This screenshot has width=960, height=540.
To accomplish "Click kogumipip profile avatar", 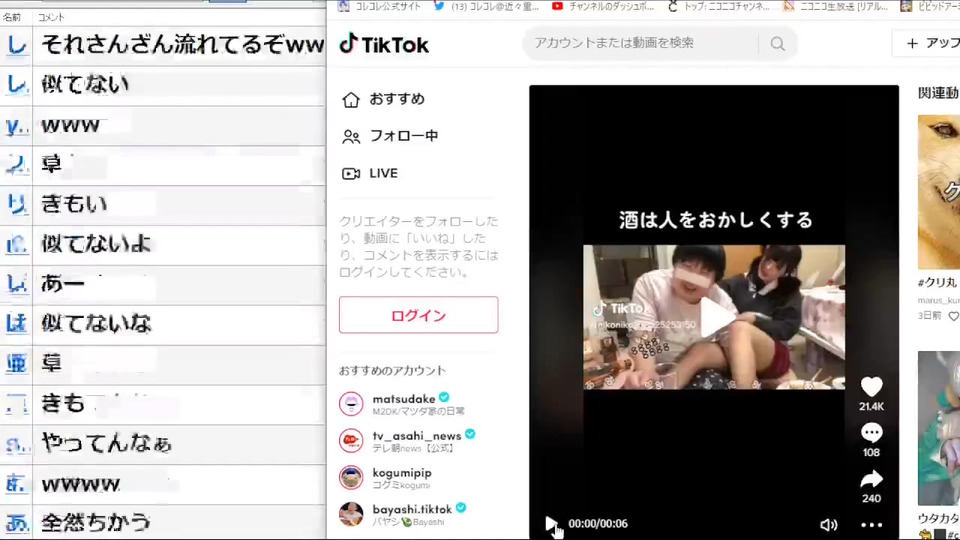I will click(351, 478).
